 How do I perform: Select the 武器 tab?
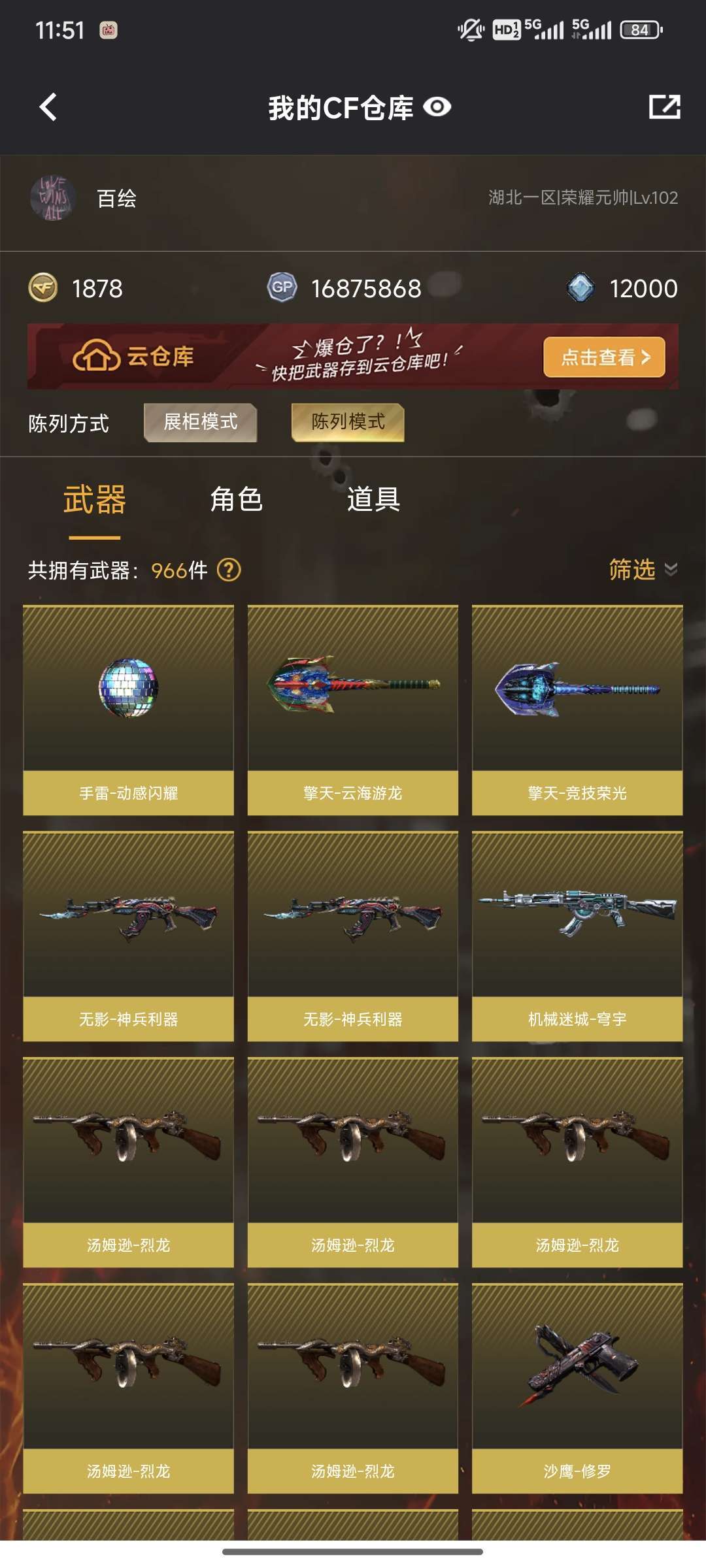coord(95,500)
